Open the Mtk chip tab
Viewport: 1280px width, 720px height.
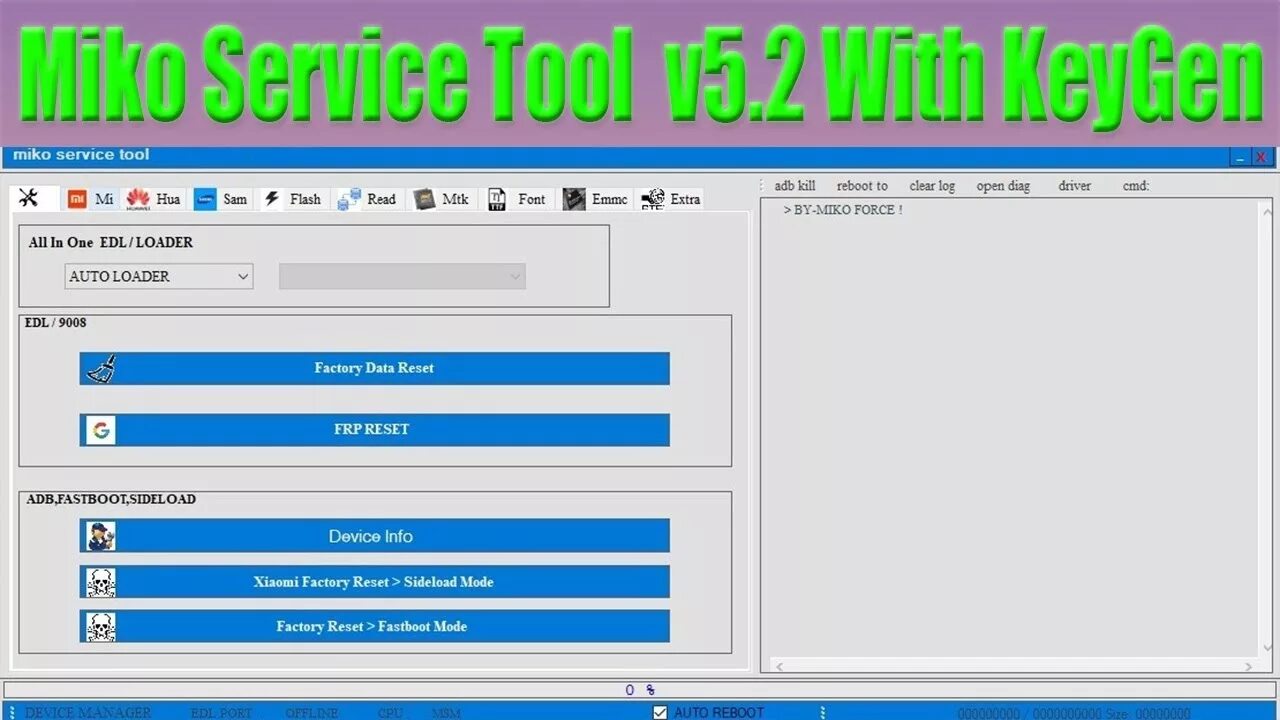tap(441, 199)
